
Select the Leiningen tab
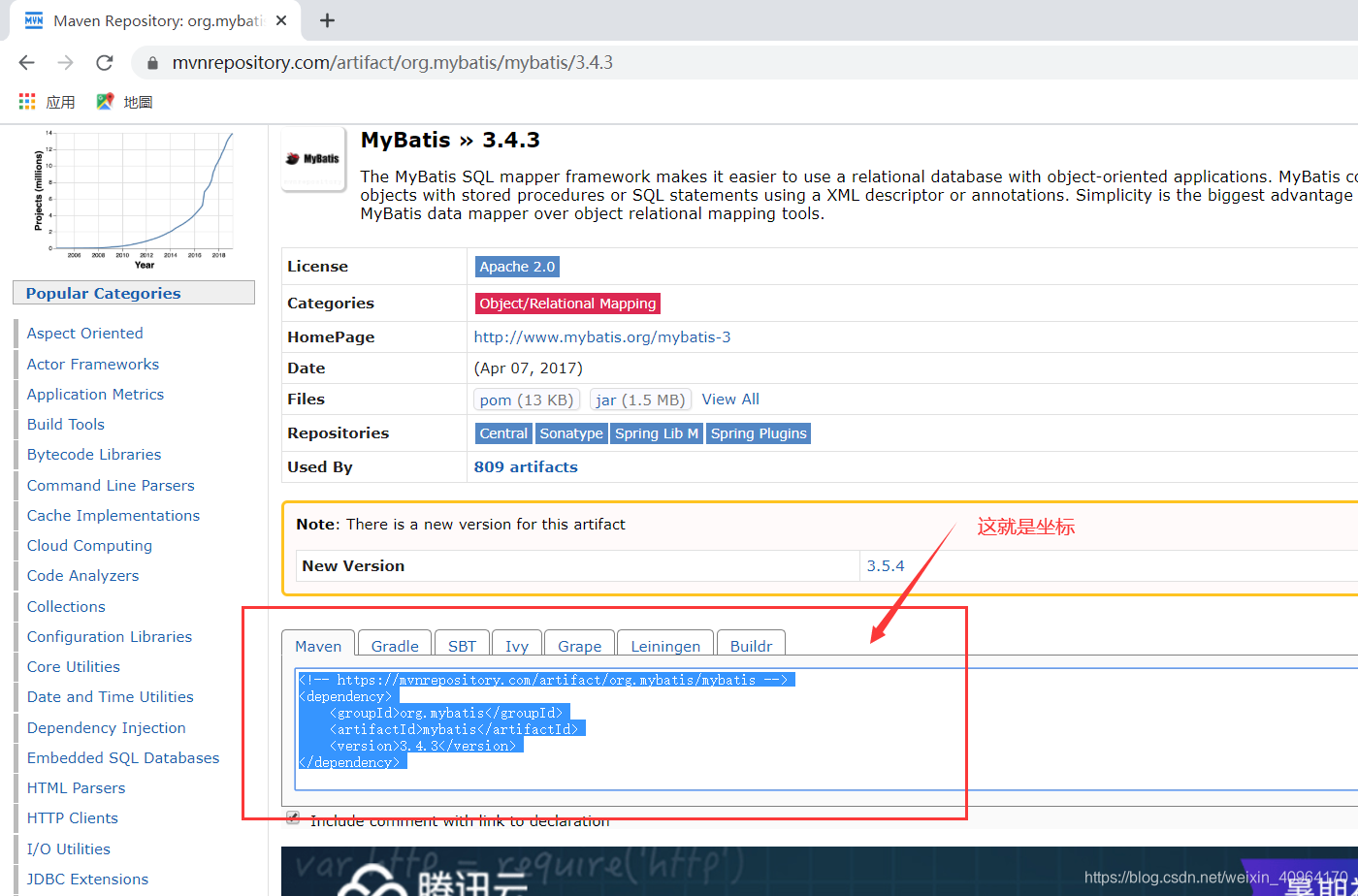pos(665,646)
